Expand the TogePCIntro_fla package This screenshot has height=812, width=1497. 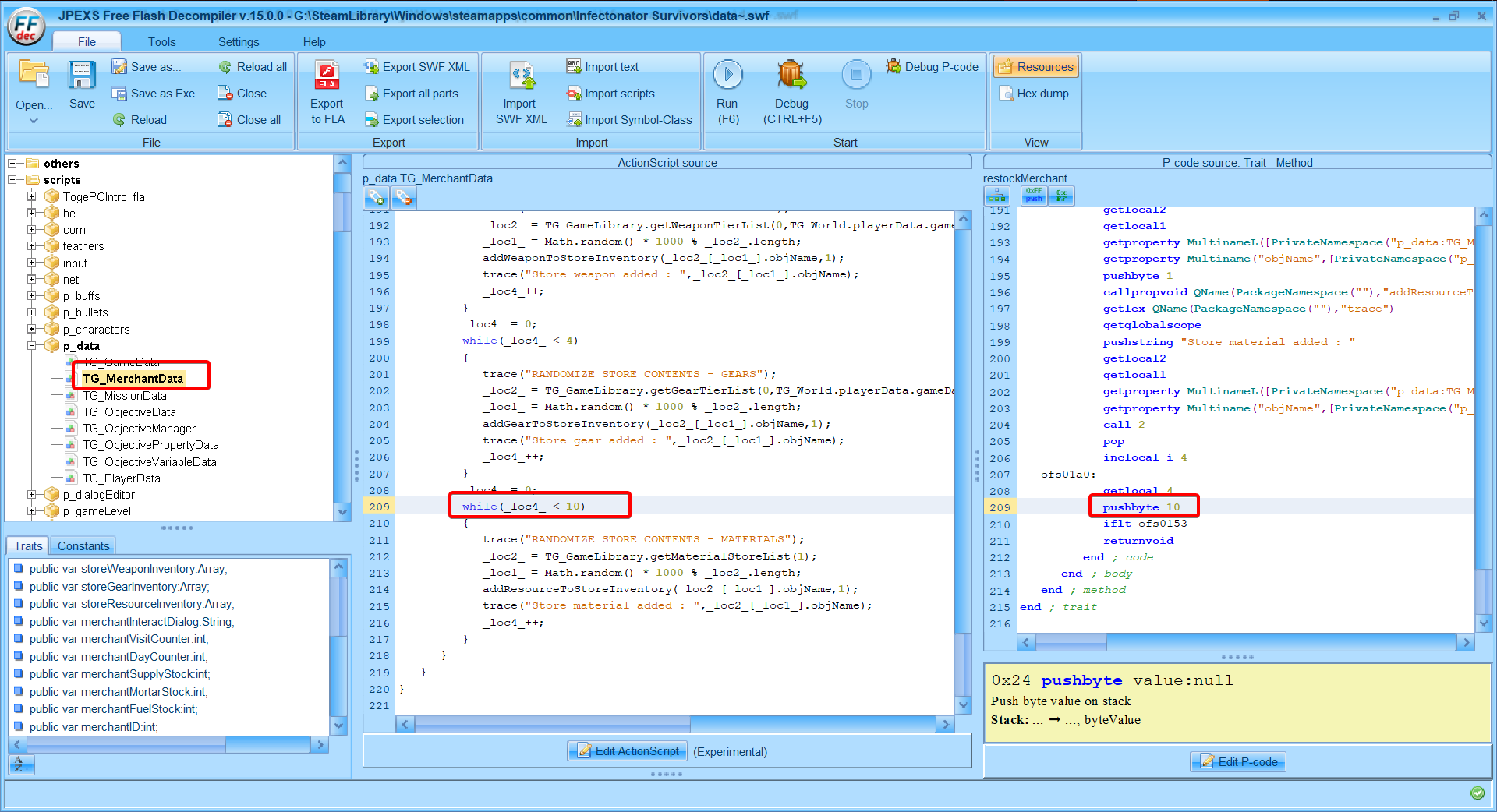pos(32,196)
